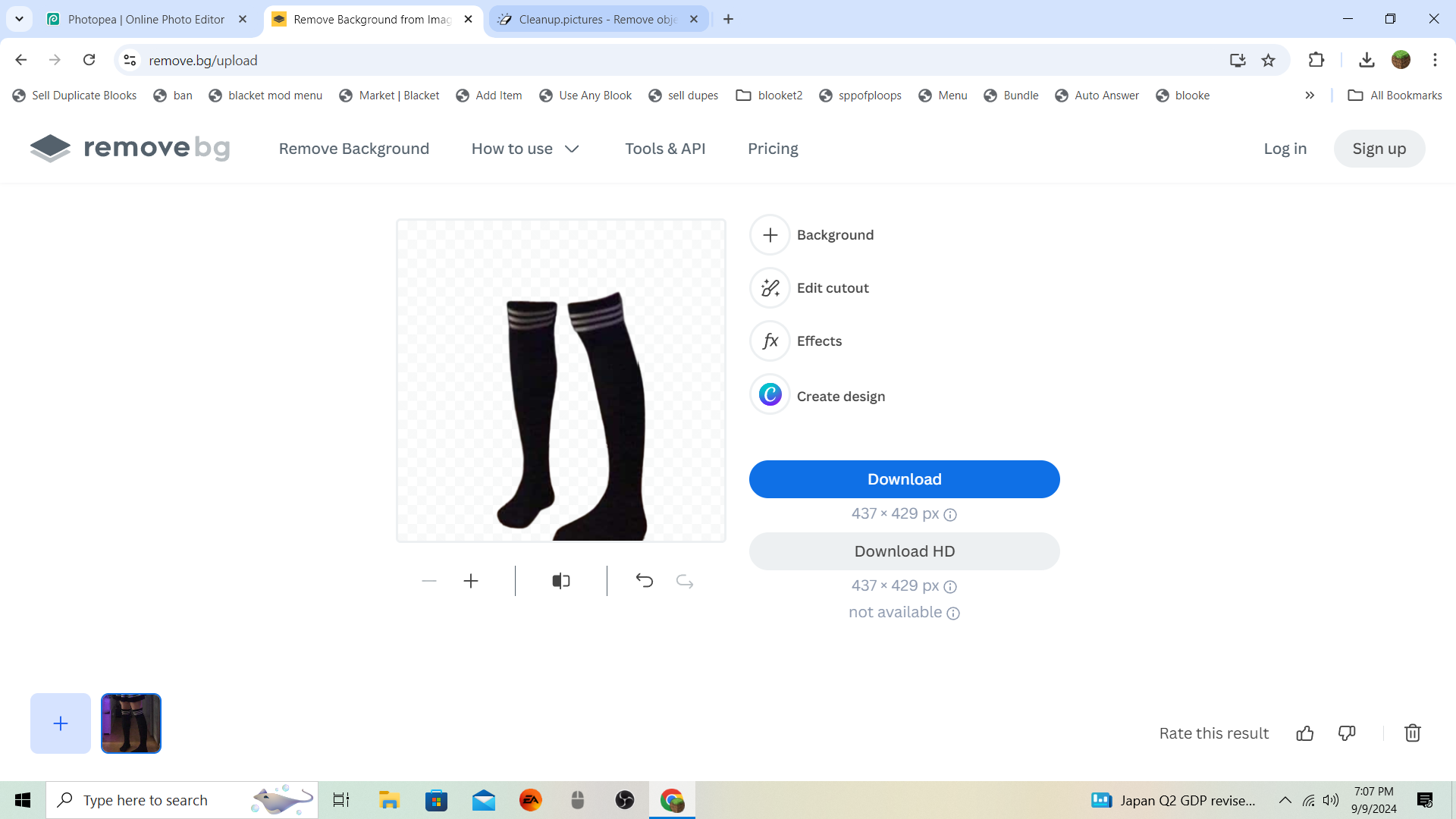Click the Canva Create design icon
This screenshot has height=819, width=1456.
[770, 395]
